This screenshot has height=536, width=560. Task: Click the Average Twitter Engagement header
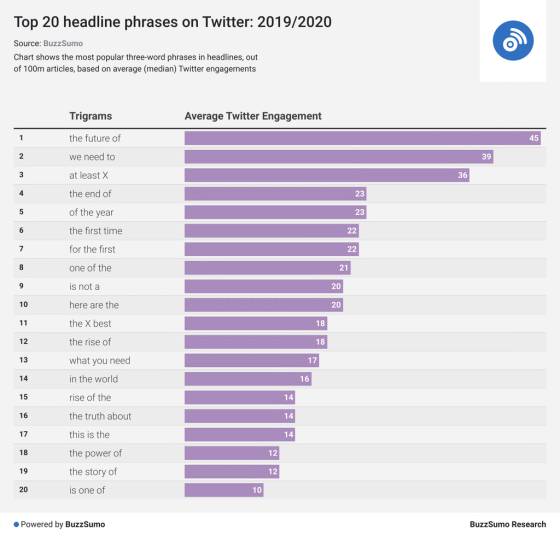(253, 116)
